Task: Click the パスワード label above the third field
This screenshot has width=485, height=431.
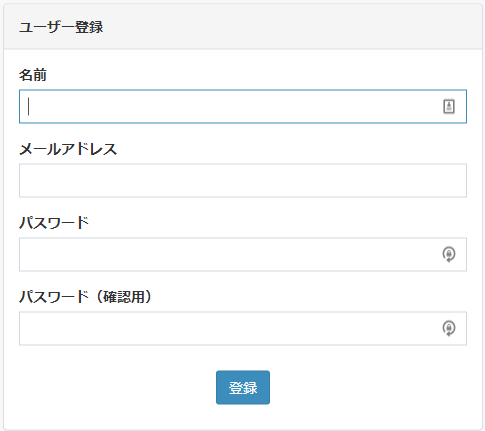Action: coord(54,223)
